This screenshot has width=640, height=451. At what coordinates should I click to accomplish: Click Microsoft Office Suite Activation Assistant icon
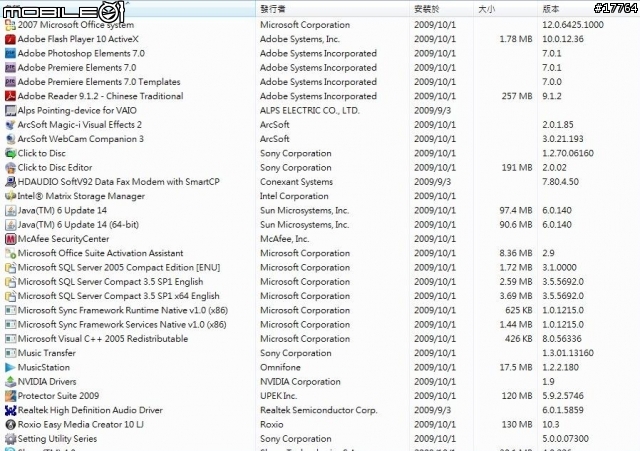coord(10,253)
